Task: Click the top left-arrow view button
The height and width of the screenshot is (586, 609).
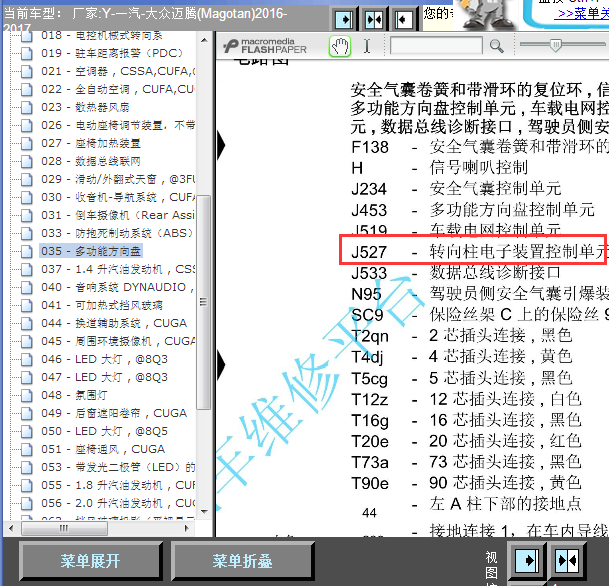Action: (403, 19)
